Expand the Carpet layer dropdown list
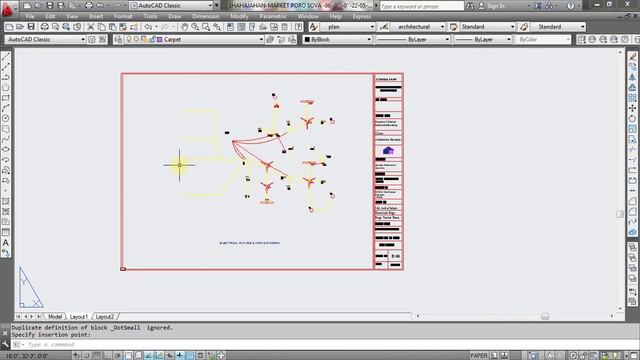 (x=261, y=40)
